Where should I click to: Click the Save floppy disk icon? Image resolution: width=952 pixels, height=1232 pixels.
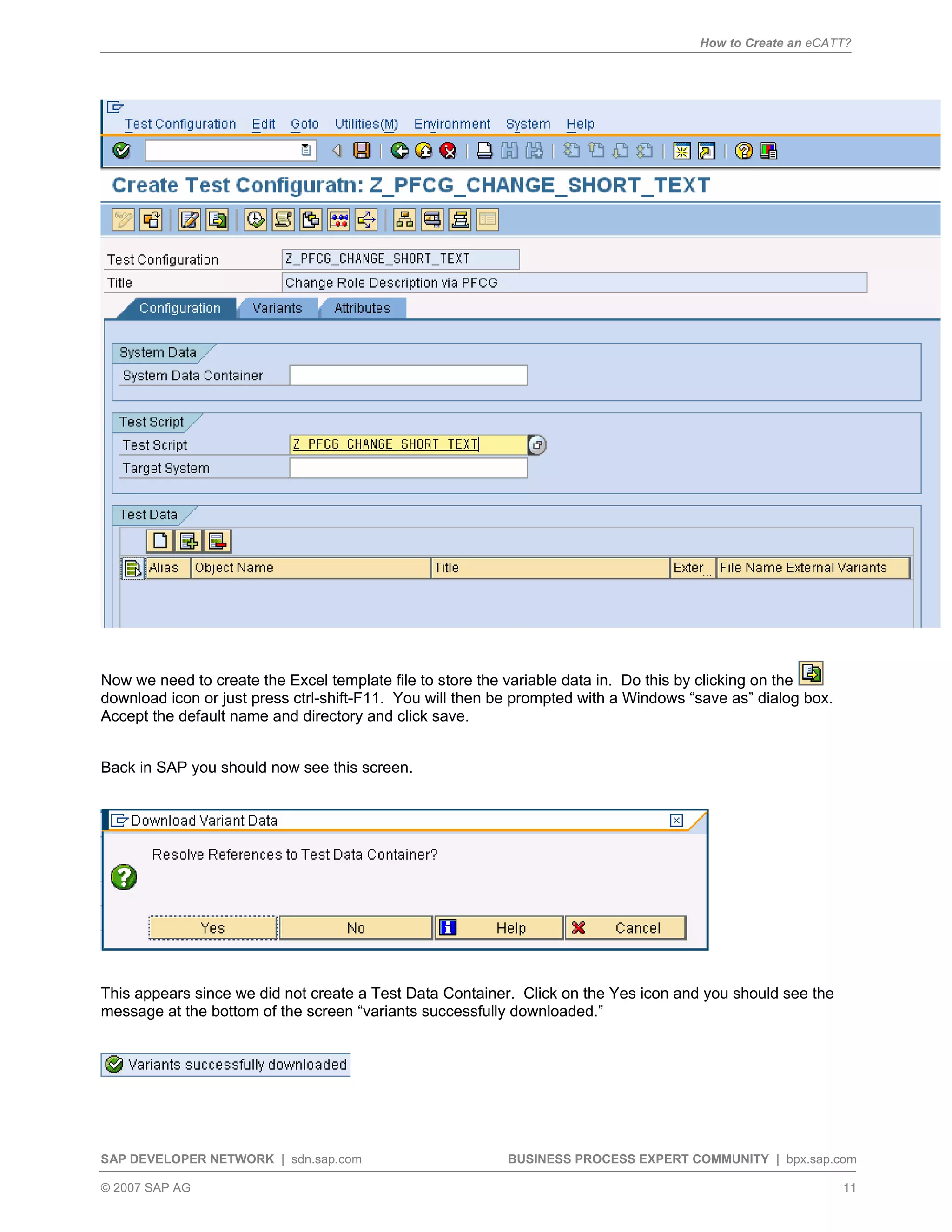point(362,151)
